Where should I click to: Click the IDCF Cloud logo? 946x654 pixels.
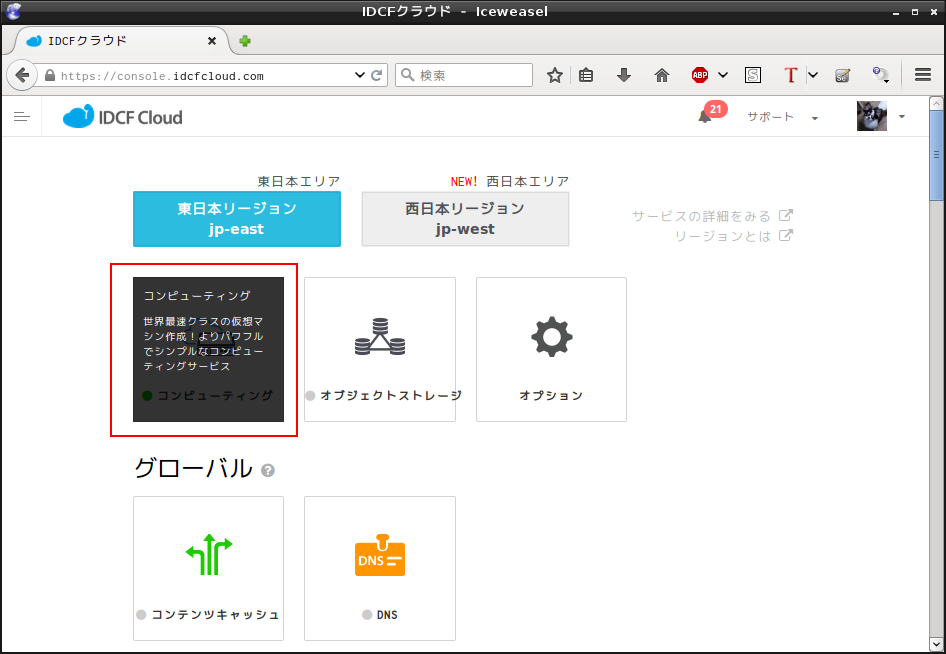point(122,116)
